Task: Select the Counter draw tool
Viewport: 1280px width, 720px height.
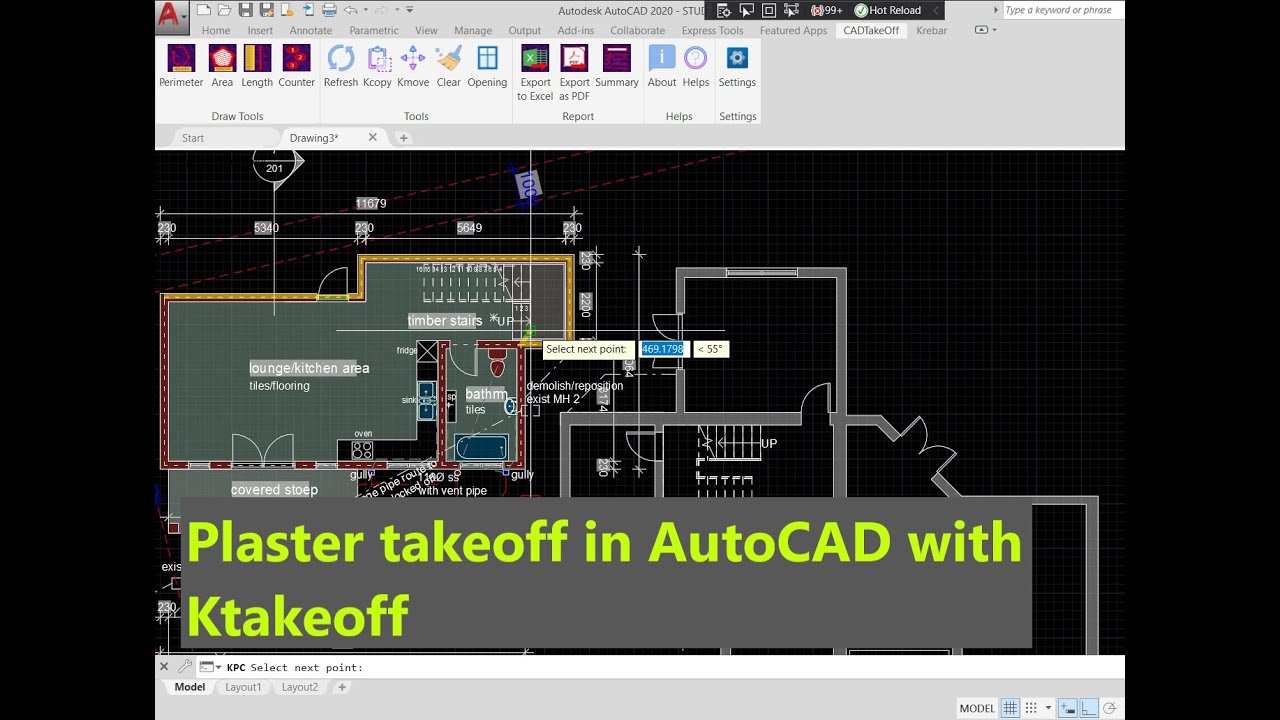Action: tap(296, 67)
